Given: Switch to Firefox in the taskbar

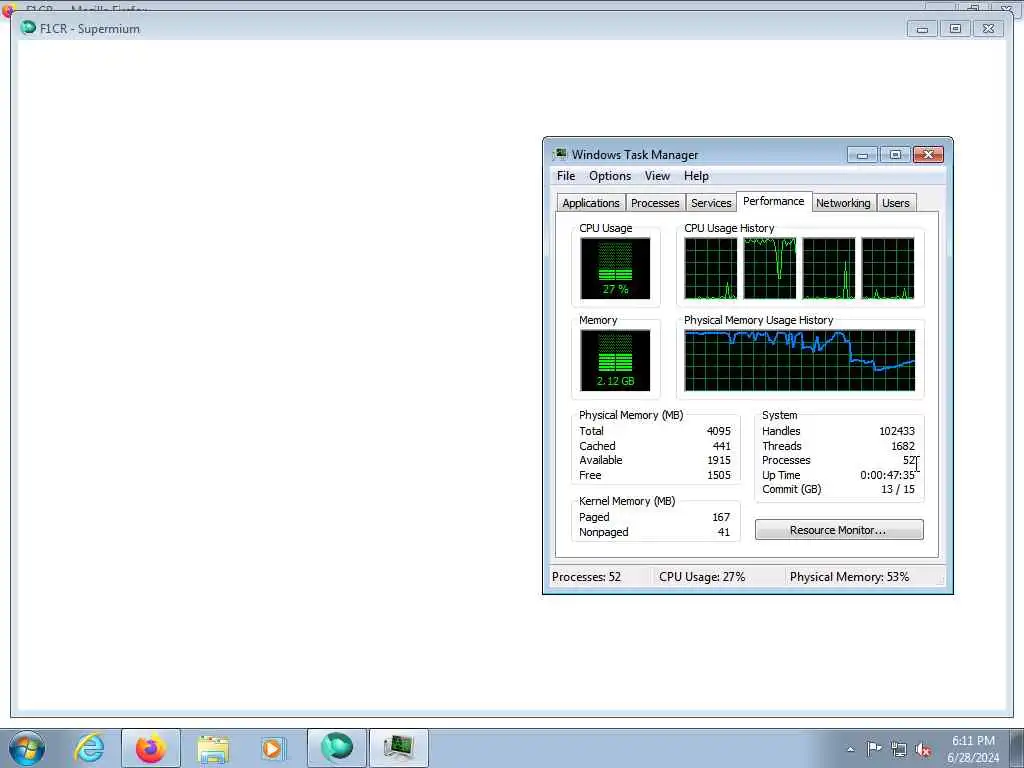Looking at the screenshot, I should (x=150, y=748).
